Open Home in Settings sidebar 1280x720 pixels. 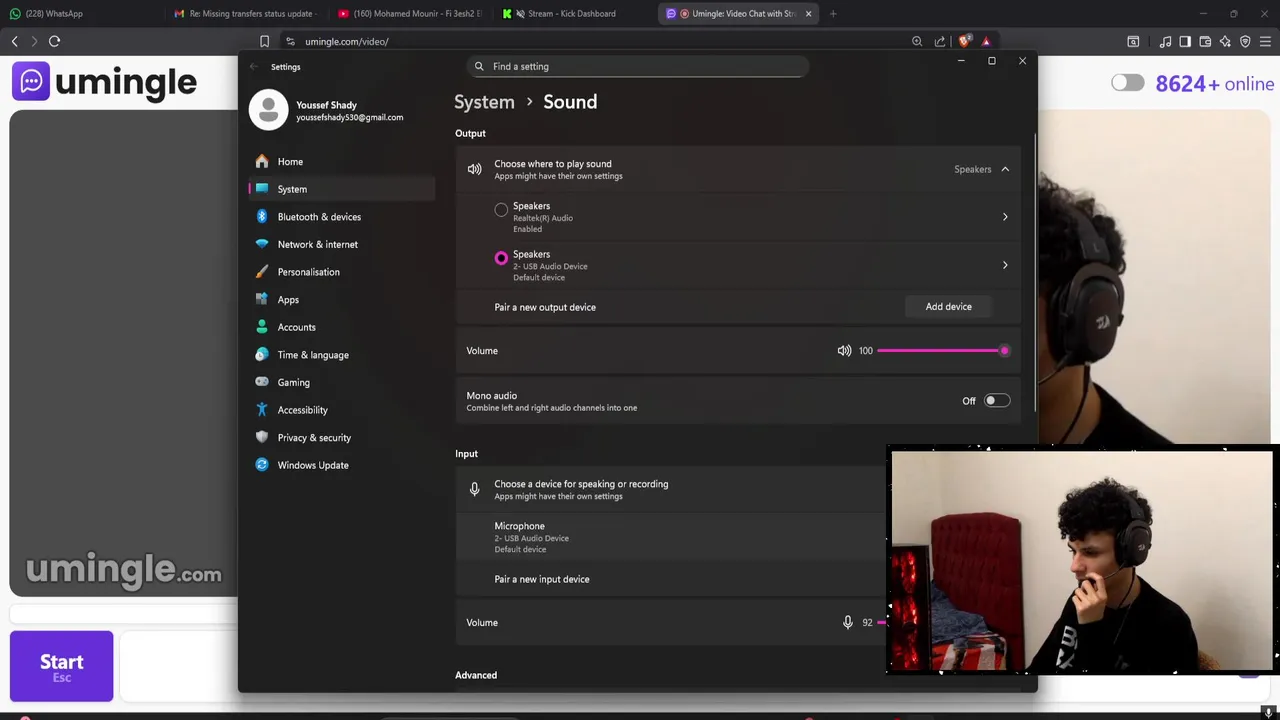[x=341, y=161]
